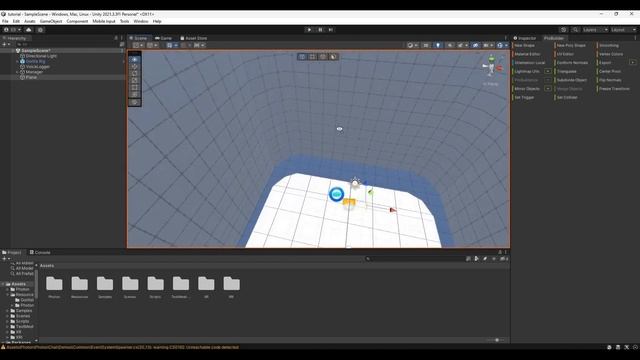Toggle the Scene gizmos button

(500, 45)
